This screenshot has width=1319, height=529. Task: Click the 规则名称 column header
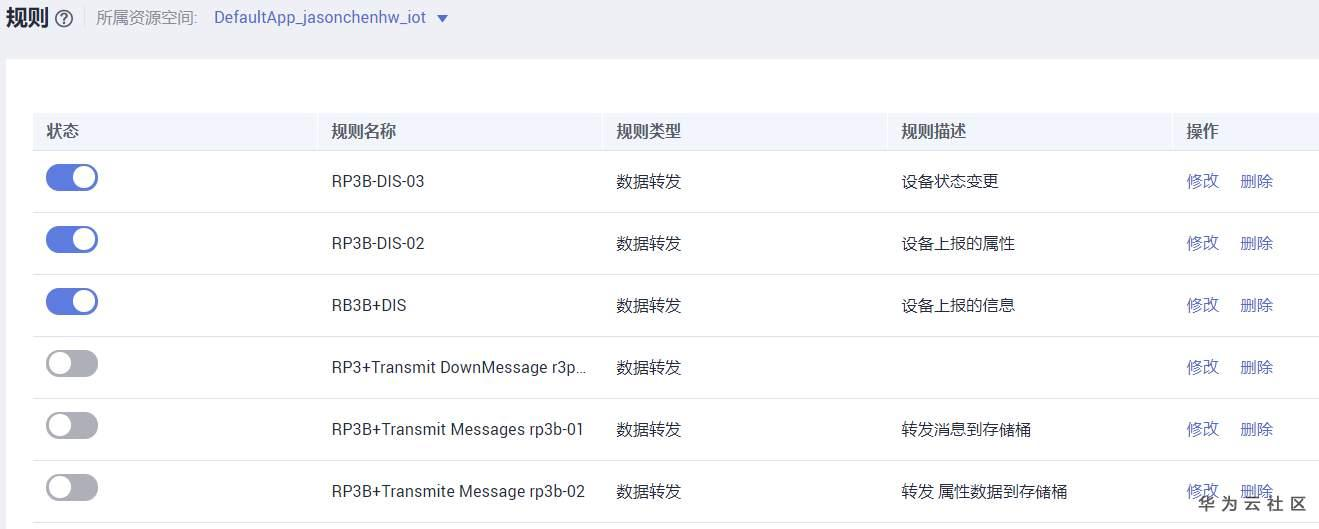(364, 132)
